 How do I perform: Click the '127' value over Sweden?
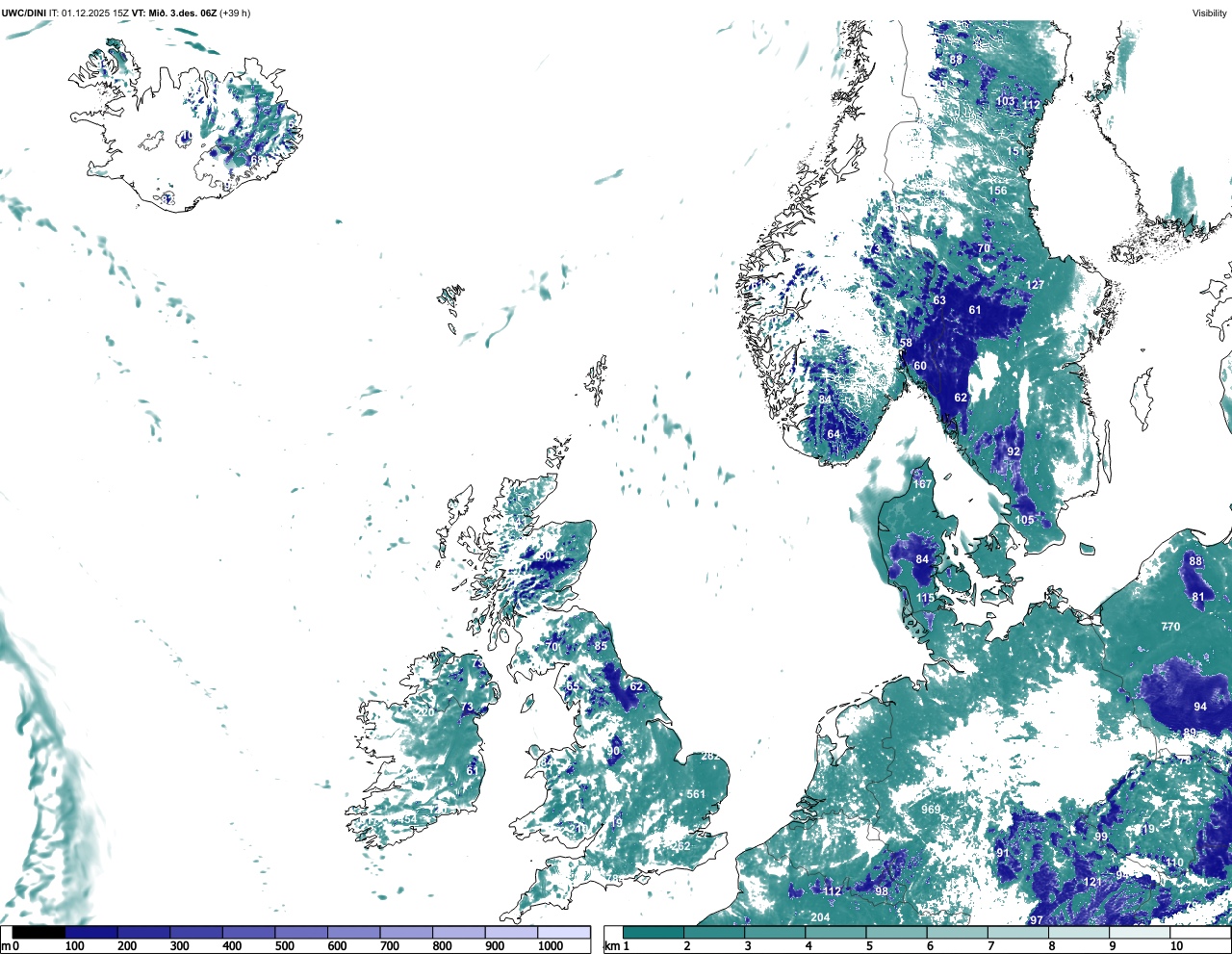tap(1036, 285)
